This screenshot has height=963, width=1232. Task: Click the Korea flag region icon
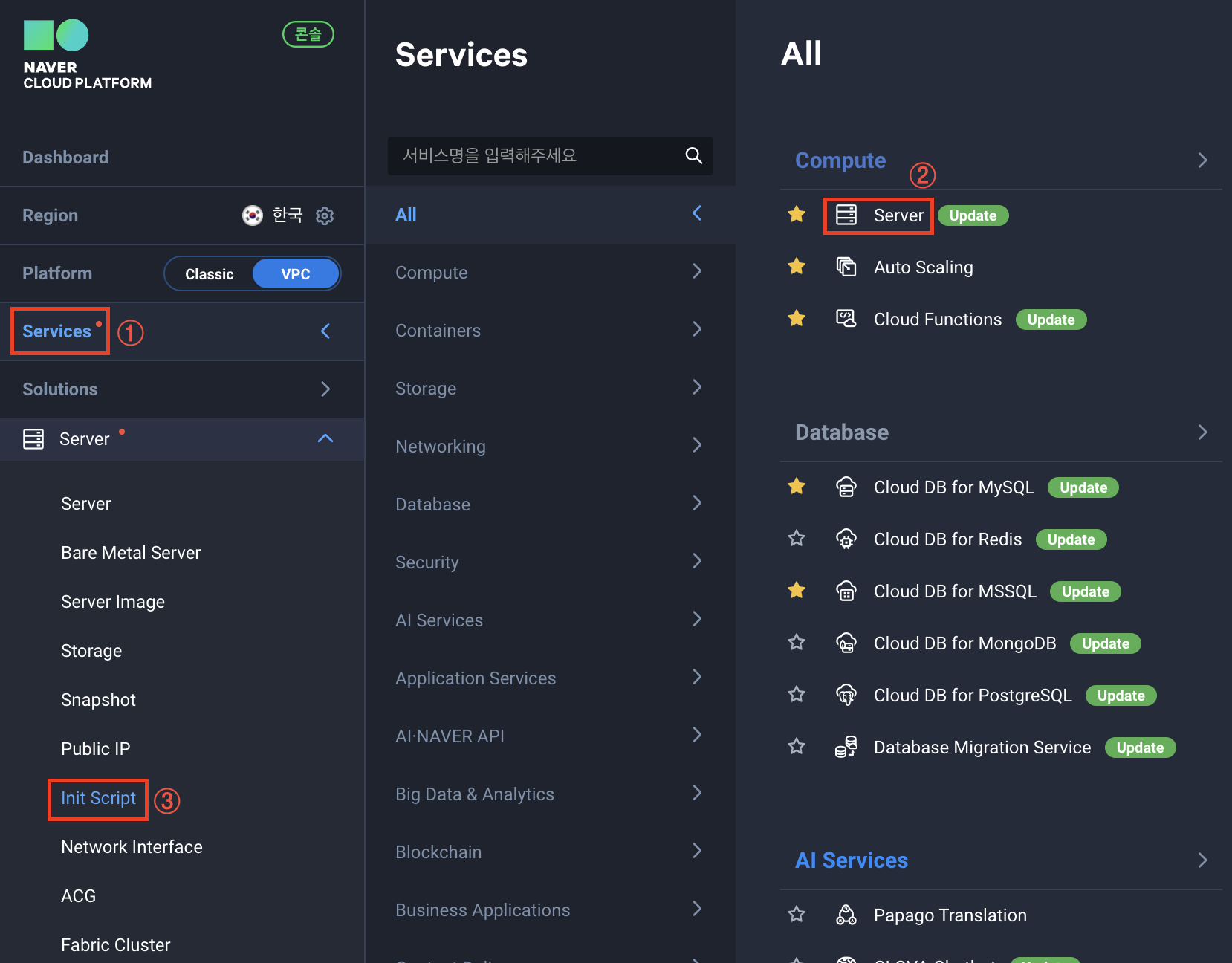click(253, 215)
